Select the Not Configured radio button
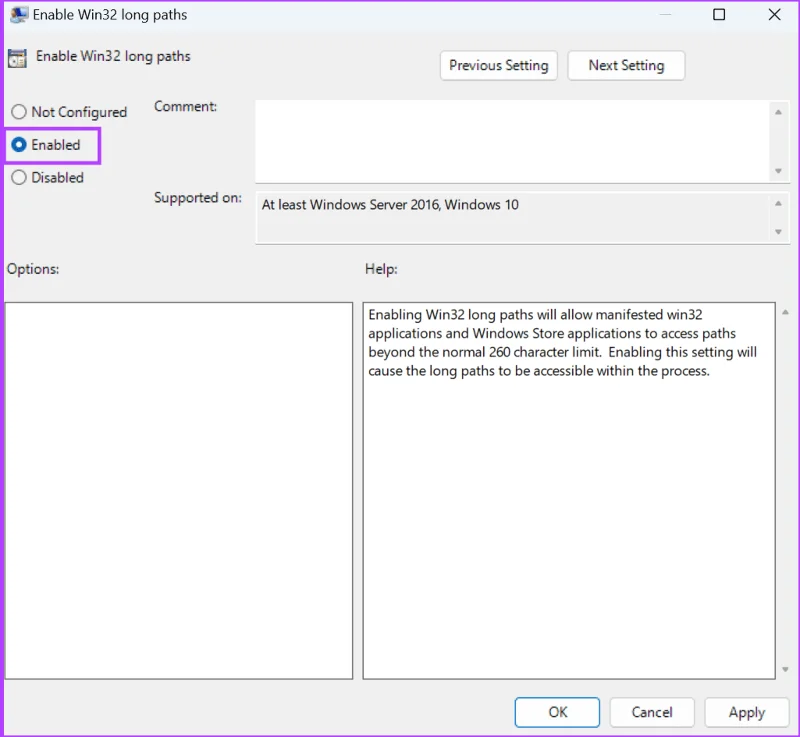 tap(69, 112)
